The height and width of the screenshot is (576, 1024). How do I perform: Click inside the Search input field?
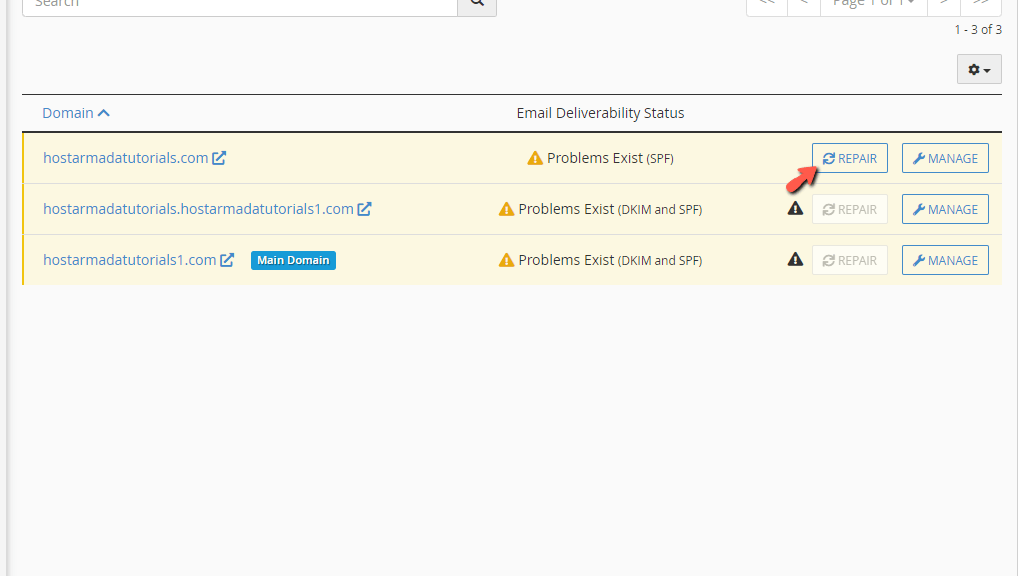click(240, 4)
